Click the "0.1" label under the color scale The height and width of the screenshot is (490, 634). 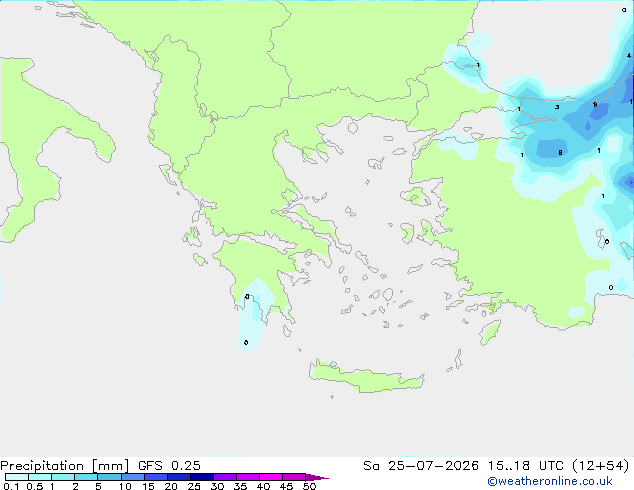(11, 486)
